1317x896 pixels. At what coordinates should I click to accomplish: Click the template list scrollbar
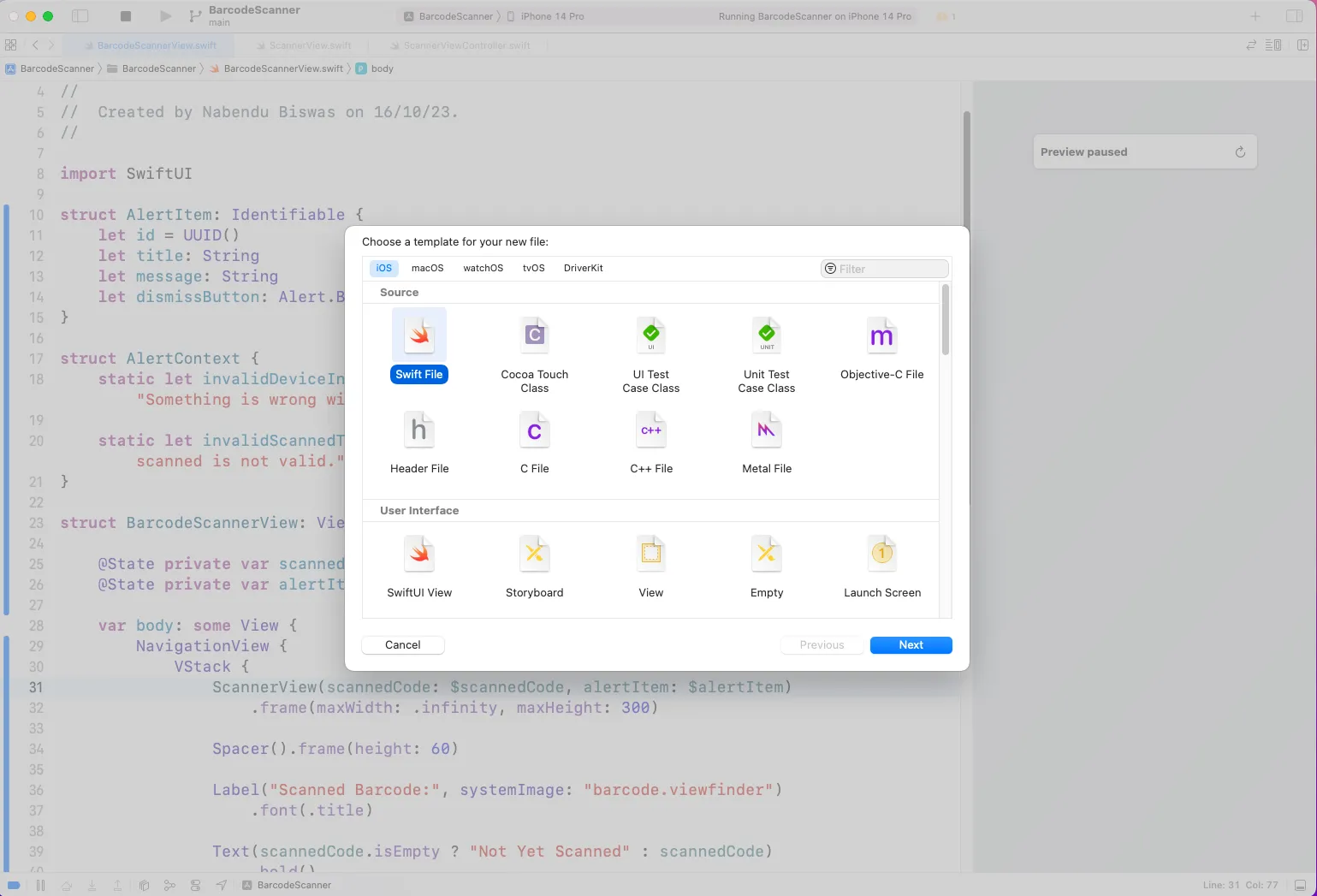tap(946, 320)
